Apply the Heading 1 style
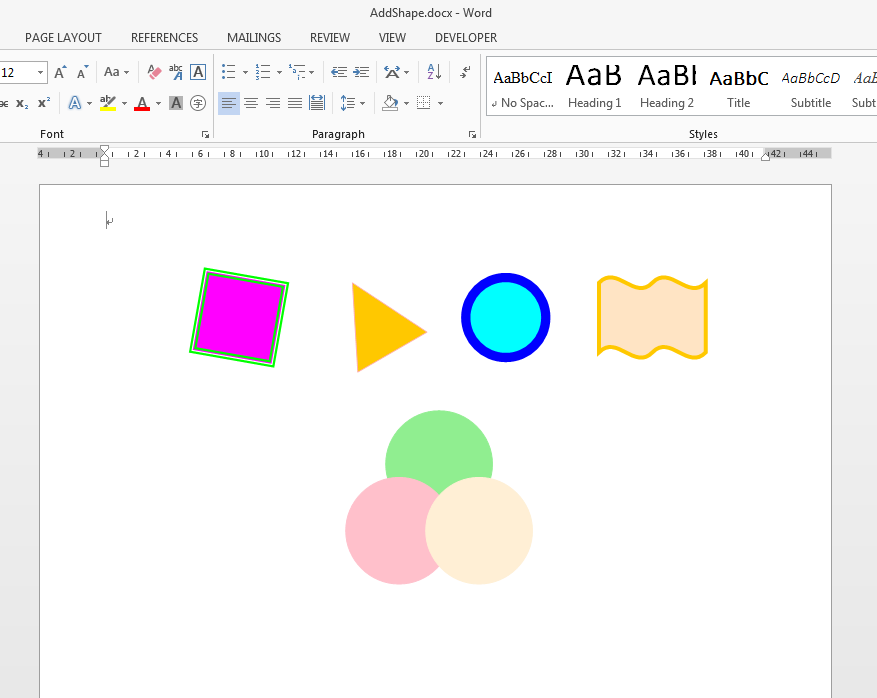This screenshot has height=698, width=877. [x=594, y=86]
